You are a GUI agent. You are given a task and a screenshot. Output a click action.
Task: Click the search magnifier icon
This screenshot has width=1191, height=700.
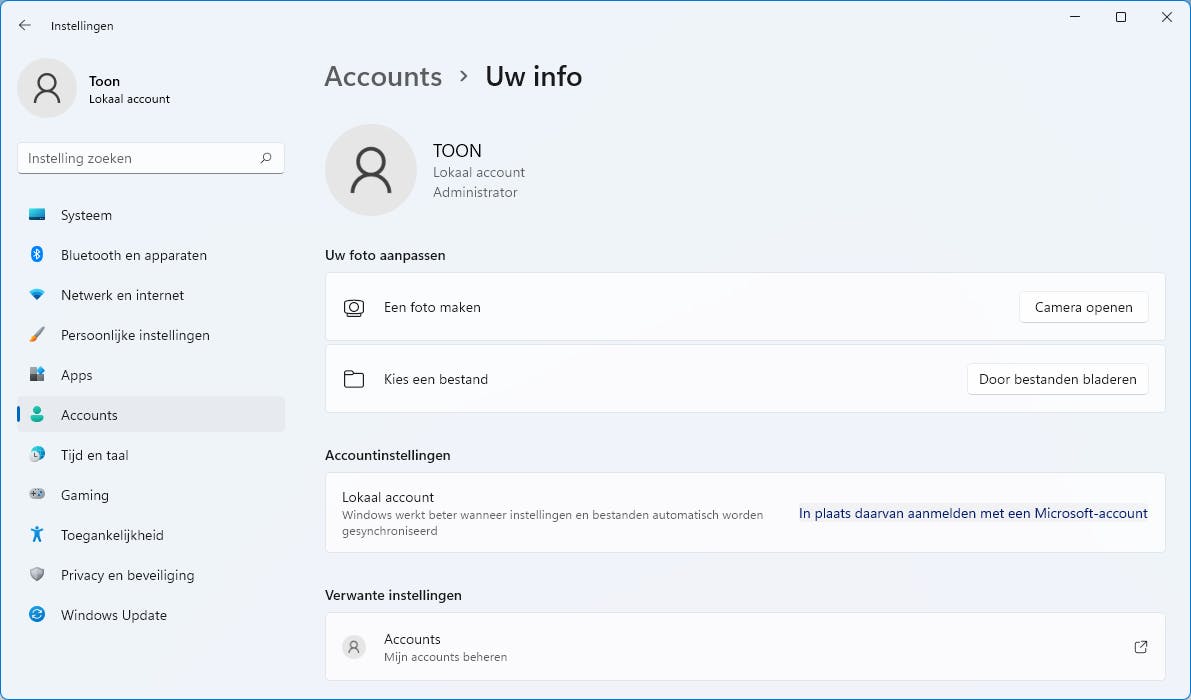coord(266,158)
